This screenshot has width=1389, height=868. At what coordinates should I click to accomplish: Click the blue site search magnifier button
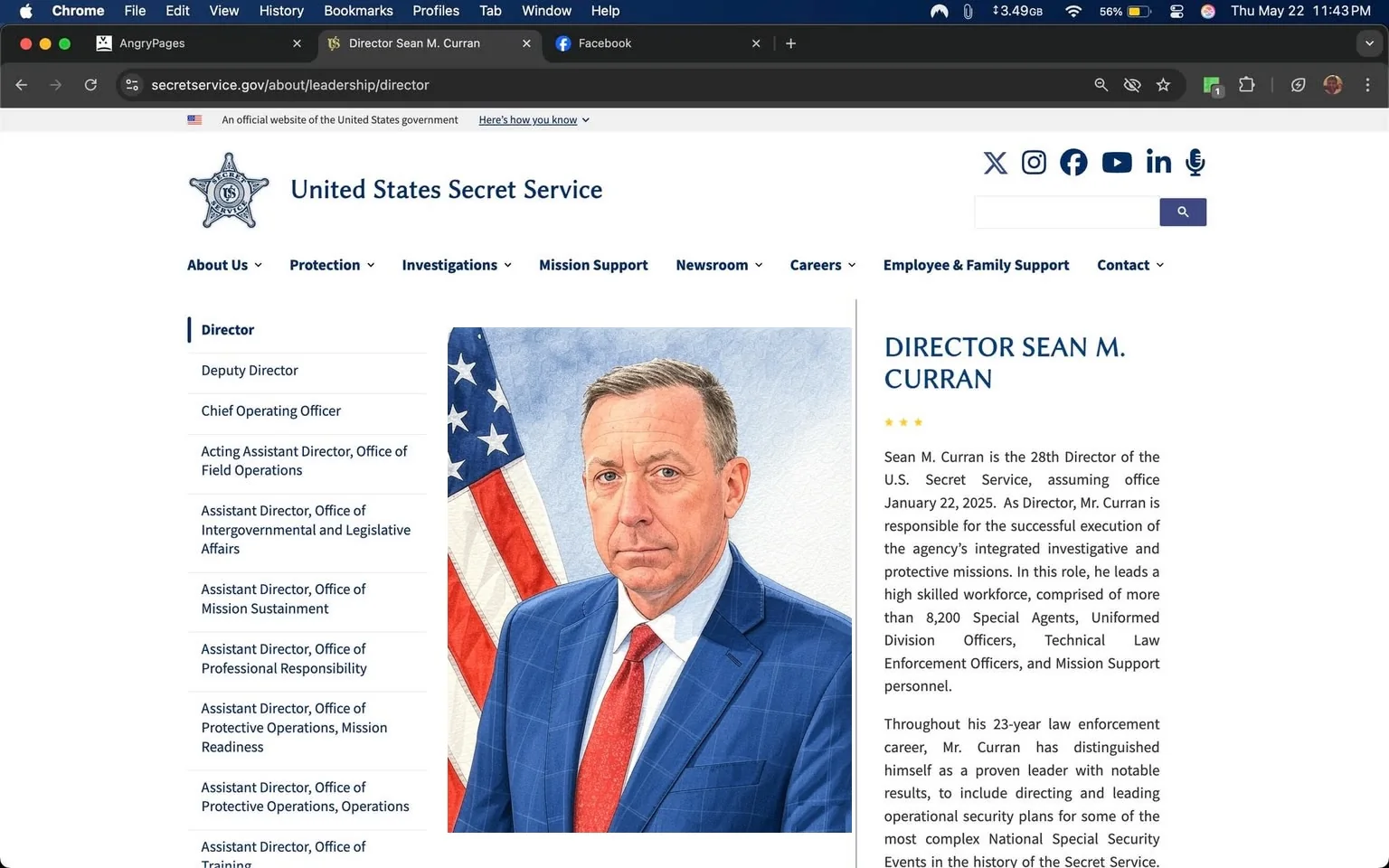(x=1183, y=212)
